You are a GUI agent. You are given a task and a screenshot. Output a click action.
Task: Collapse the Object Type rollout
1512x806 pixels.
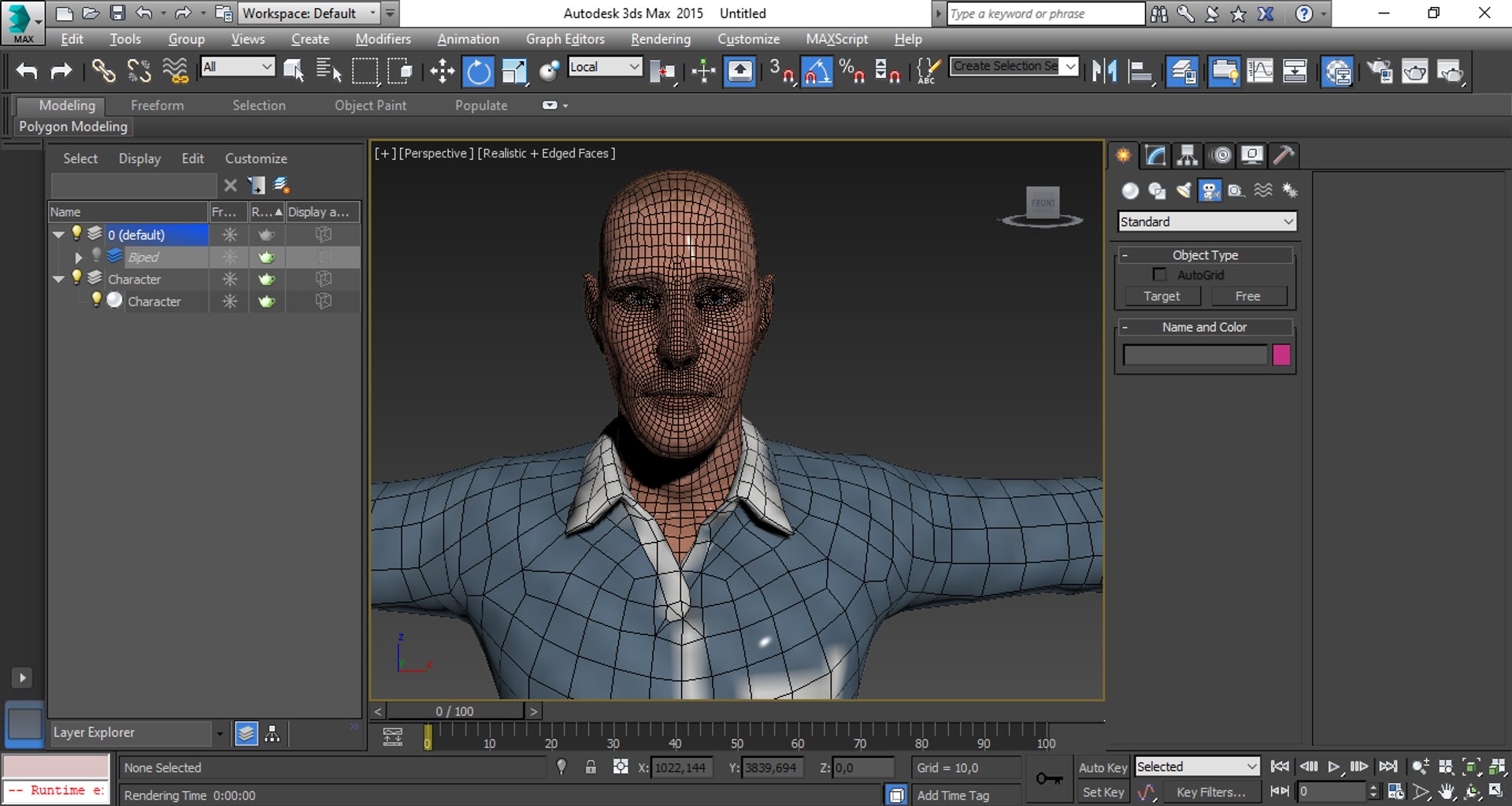tap(1205, 255)
